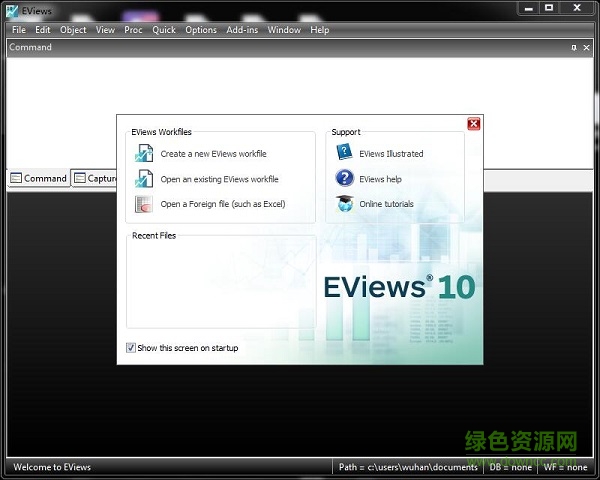Click the Open an existing EViews workfile icon
The height and width of the screenshot is (480, 600).
click(x=144, y=179)
